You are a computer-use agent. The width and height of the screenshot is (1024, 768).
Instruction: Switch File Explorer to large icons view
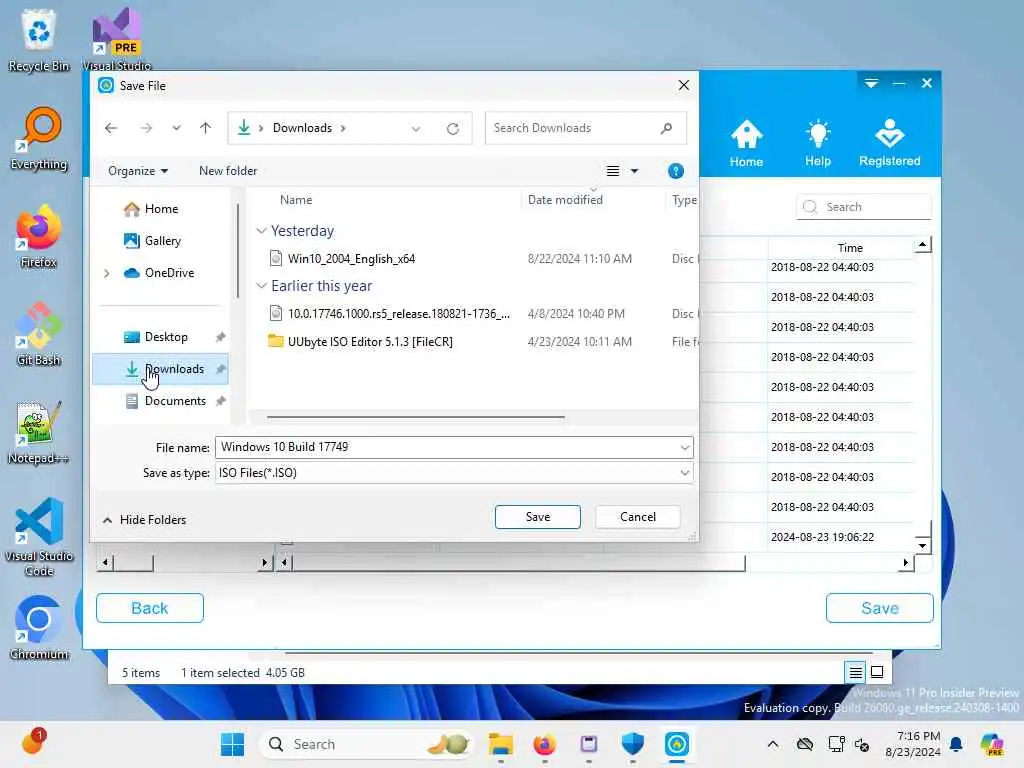(877, 672)
